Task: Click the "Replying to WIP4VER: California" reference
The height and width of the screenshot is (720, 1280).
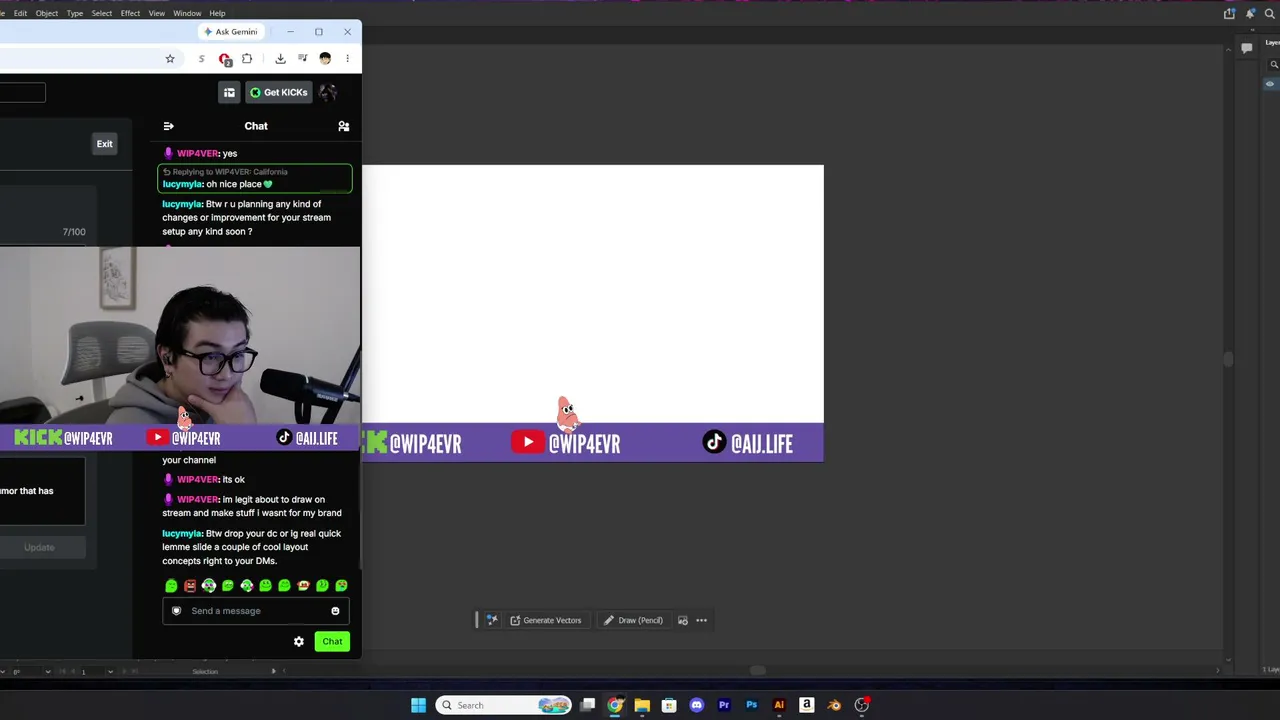Action: 225,172
